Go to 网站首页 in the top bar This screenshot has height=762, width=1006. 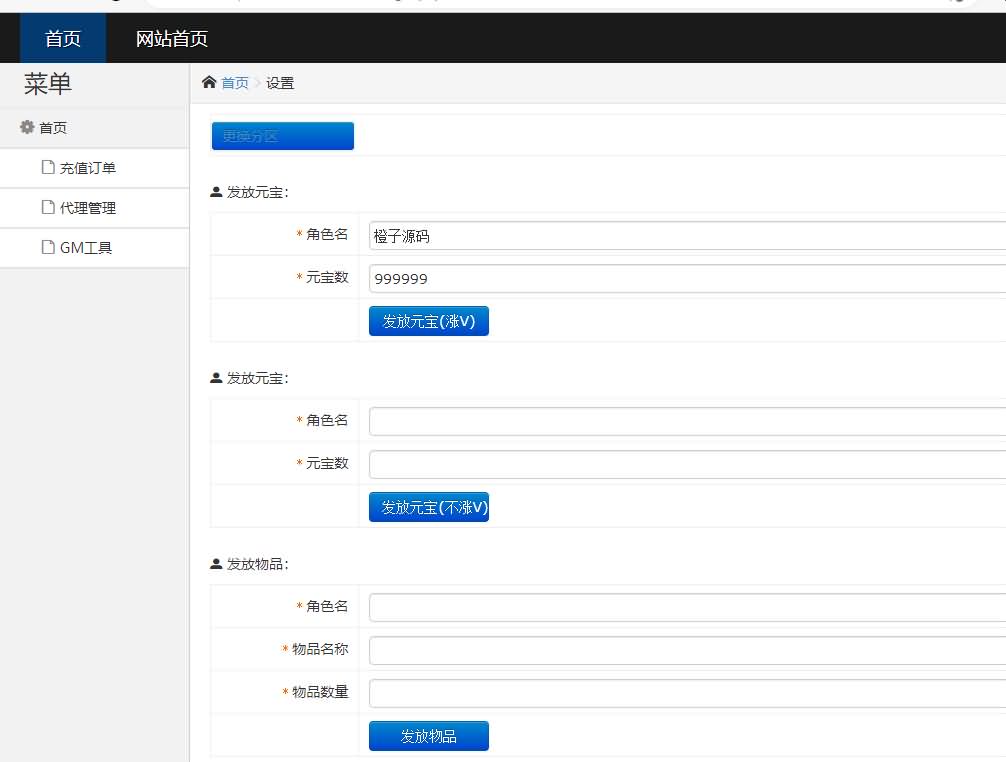click(172, 39)
